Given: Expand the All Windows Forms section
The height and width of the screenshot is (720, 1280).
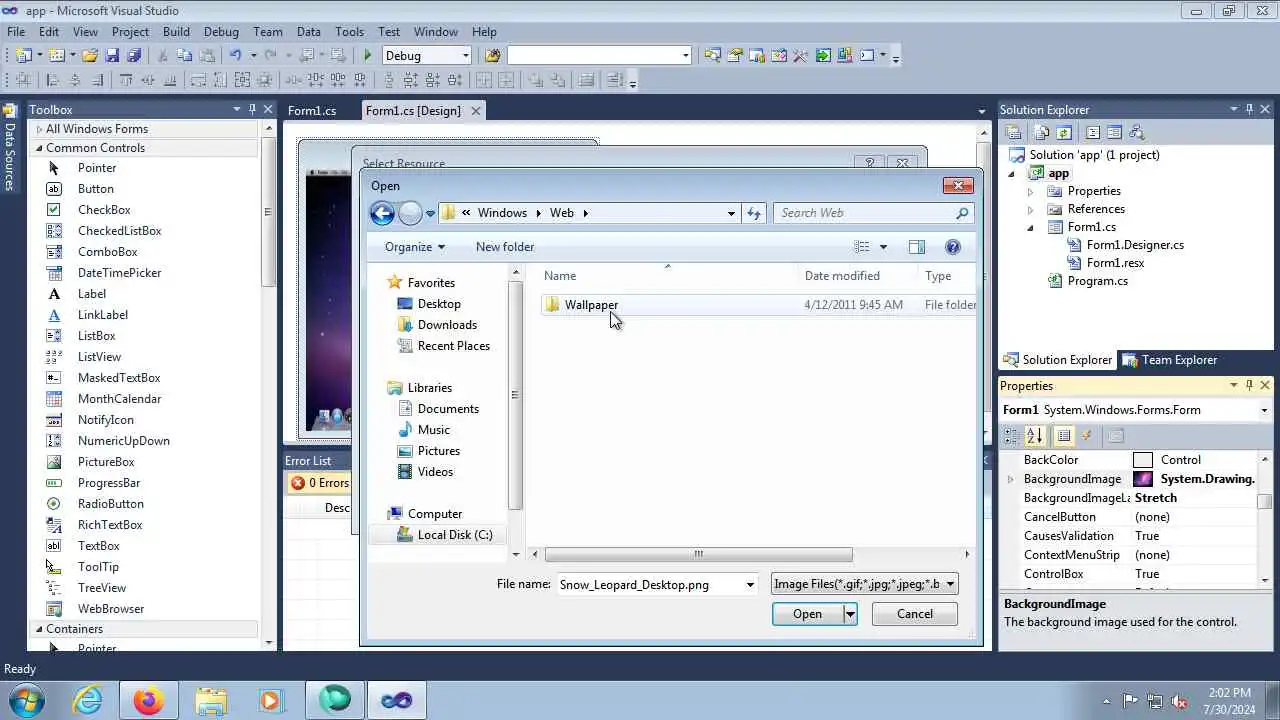Looking at the screenshot, I should (39, 129).
